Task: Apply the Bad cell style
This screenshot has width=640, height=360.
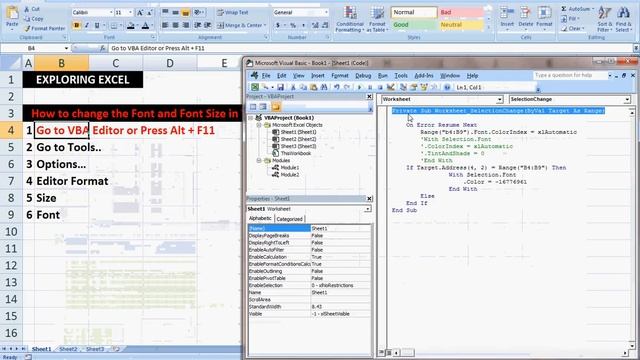Action: [461, 13]
